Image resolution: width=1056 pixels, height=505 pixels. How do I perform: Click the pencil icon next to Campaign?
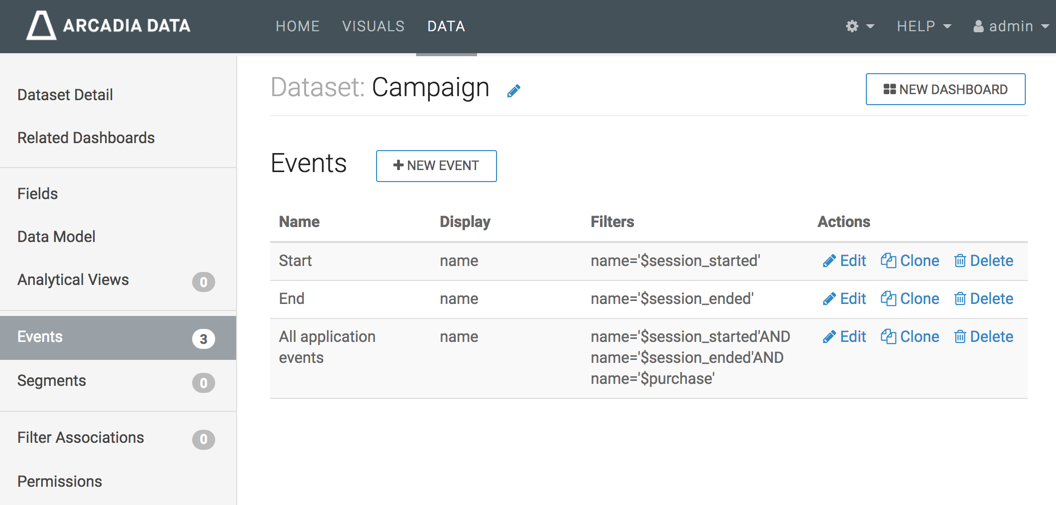(514, 91)
